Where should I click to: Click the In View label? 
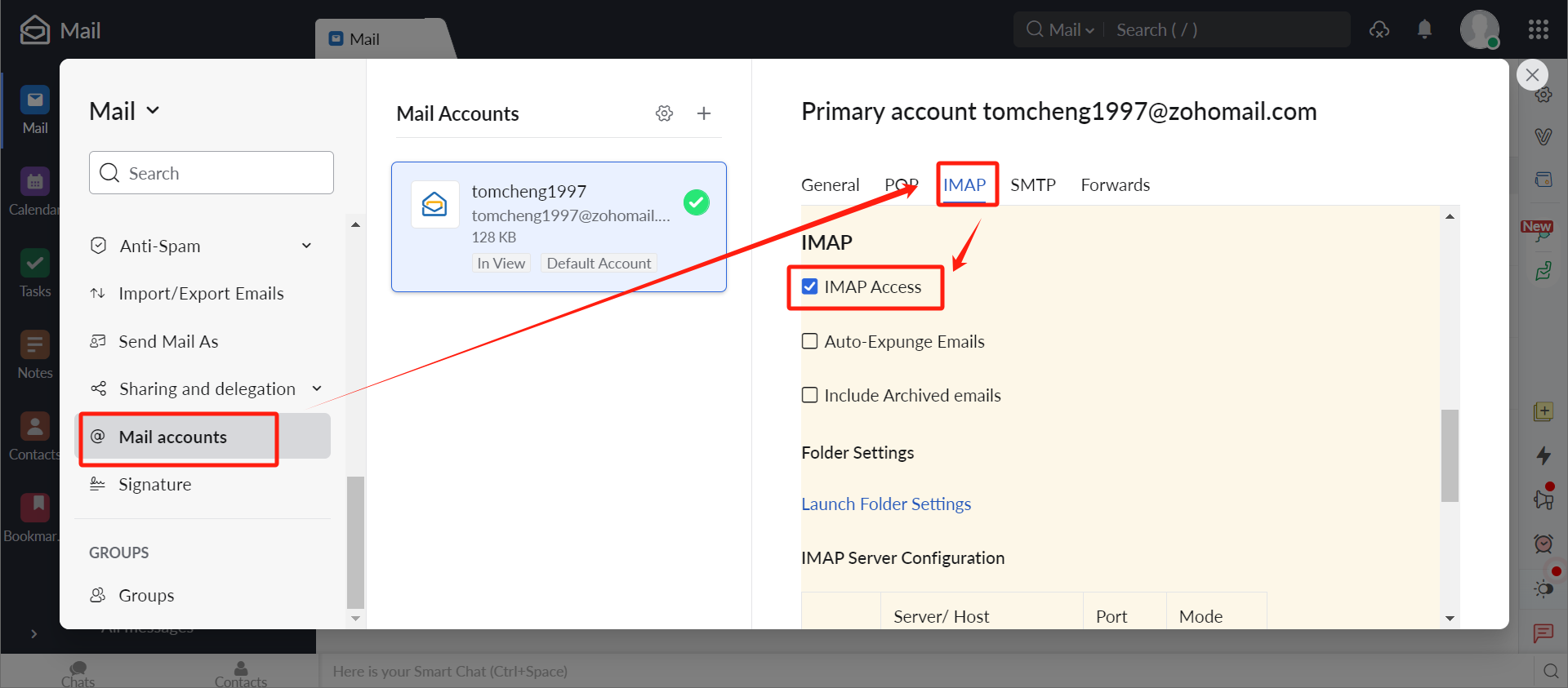501,264
